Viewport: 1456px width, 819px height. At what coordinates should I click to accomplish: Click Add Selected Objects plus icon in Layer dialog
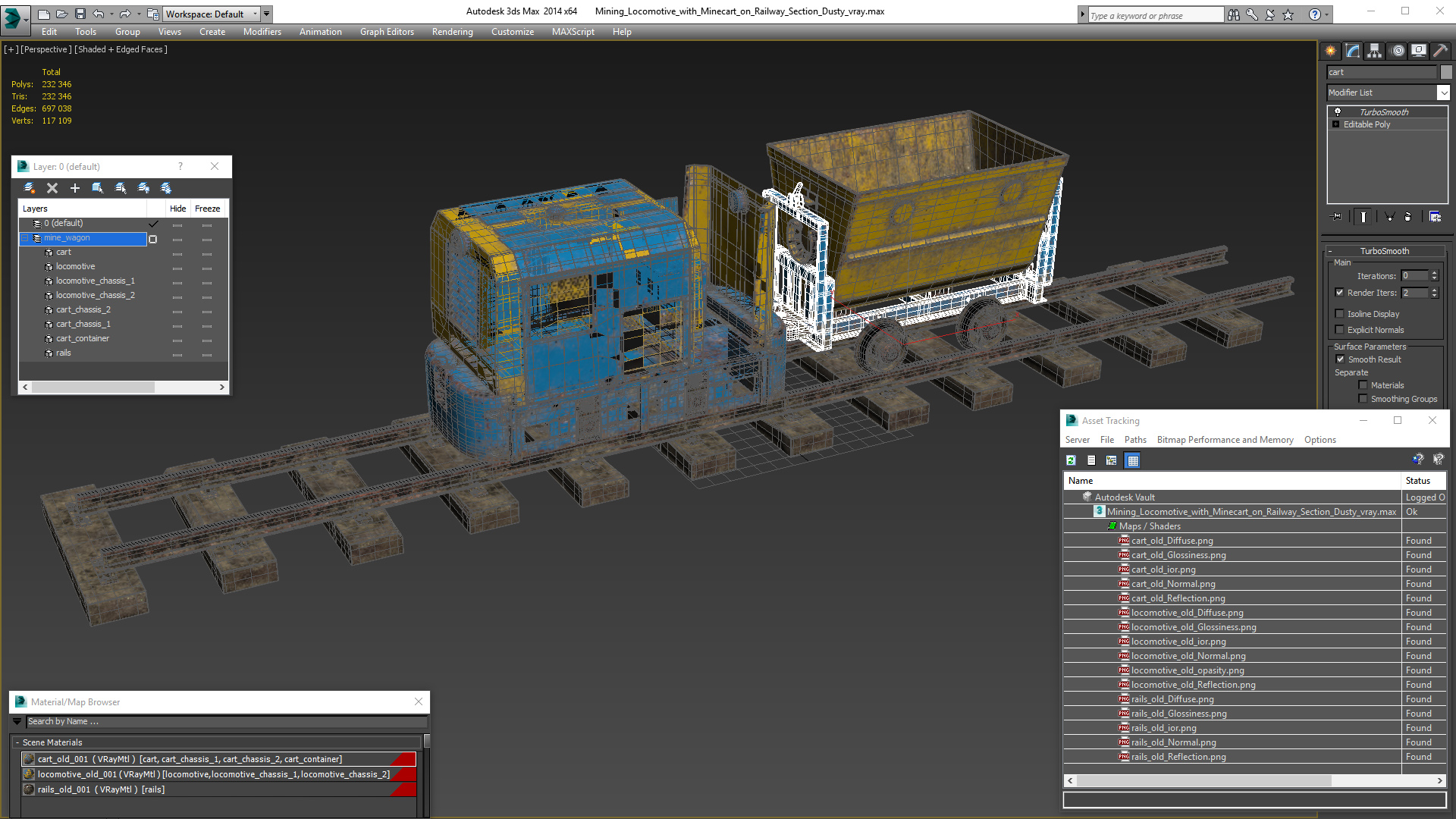point(74,188)
